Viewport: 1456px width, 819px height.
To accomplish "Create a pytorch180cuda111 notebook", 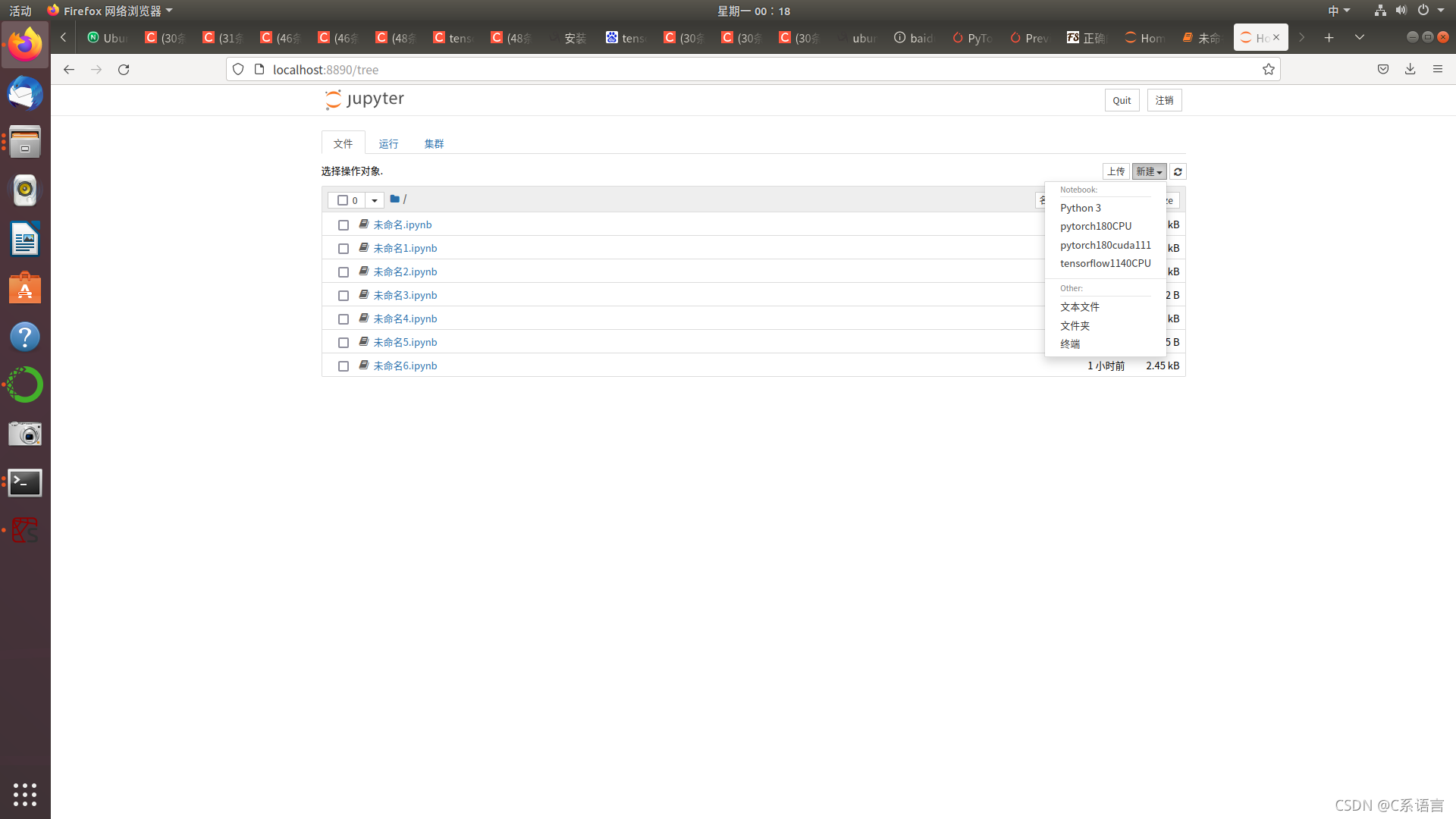I will tap(1105, 245).
